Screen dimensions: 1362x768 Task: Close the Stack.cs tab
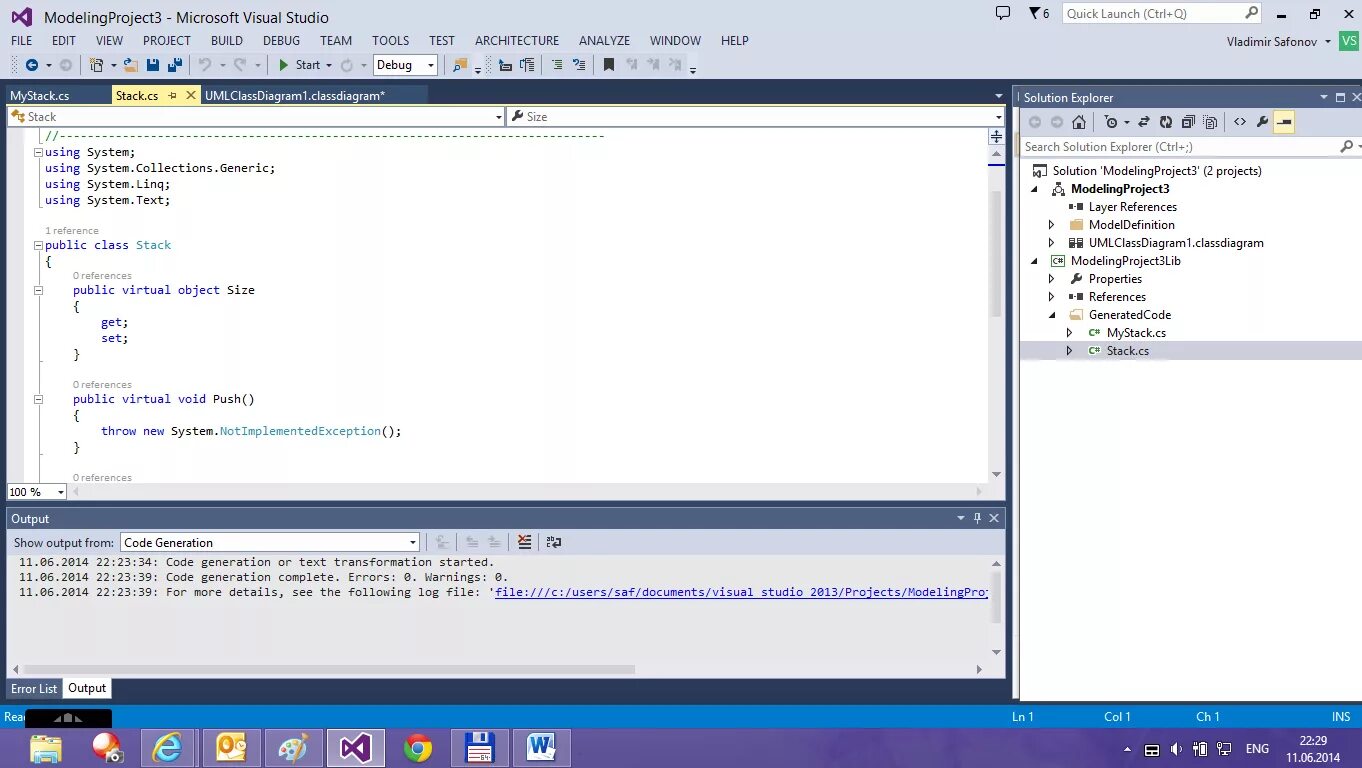pyautogui.click(x=190, y=96)
